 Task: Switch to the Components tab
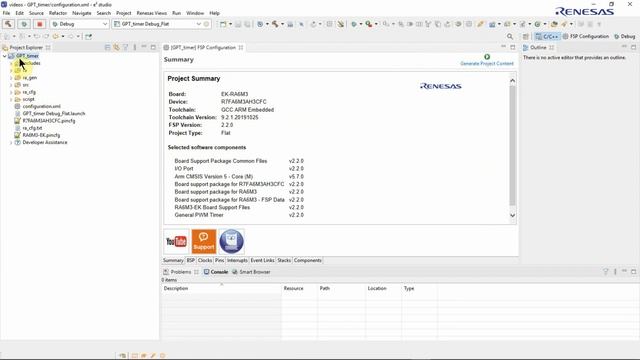(x=308, y=260)
